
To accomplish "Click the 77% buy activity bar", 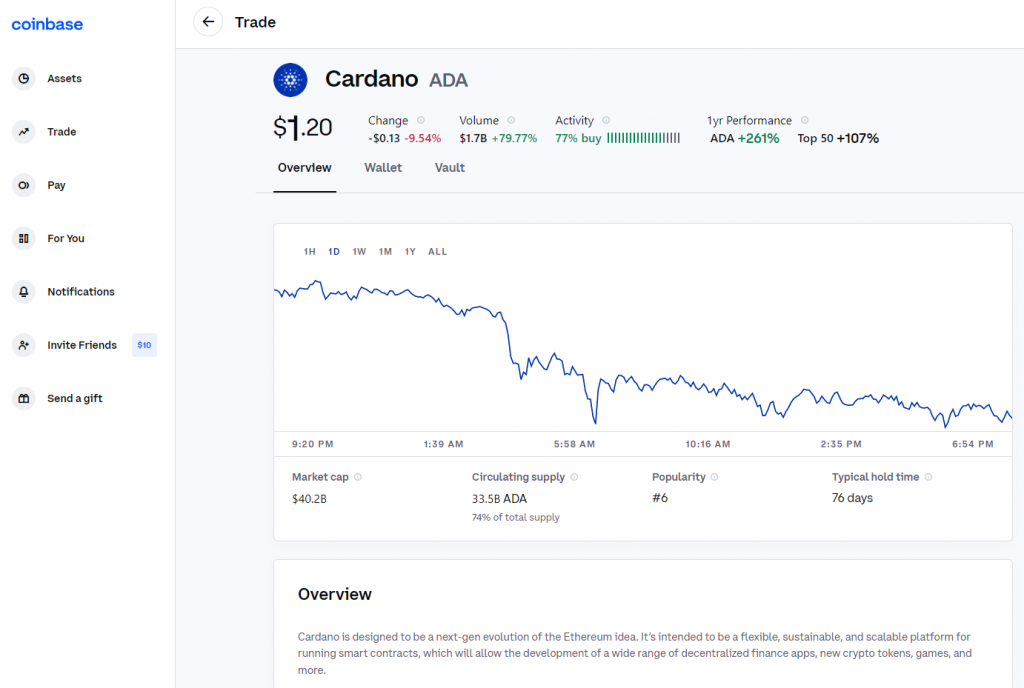I will (x=643, y=138).
